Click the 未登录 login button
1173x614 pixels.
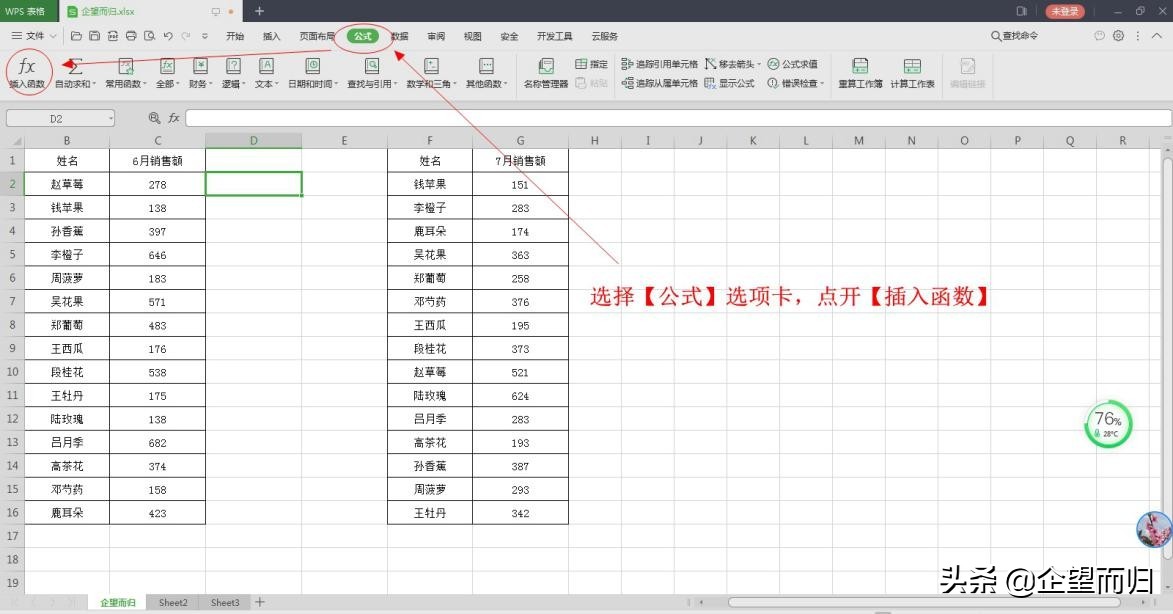tap(1065, 11)
